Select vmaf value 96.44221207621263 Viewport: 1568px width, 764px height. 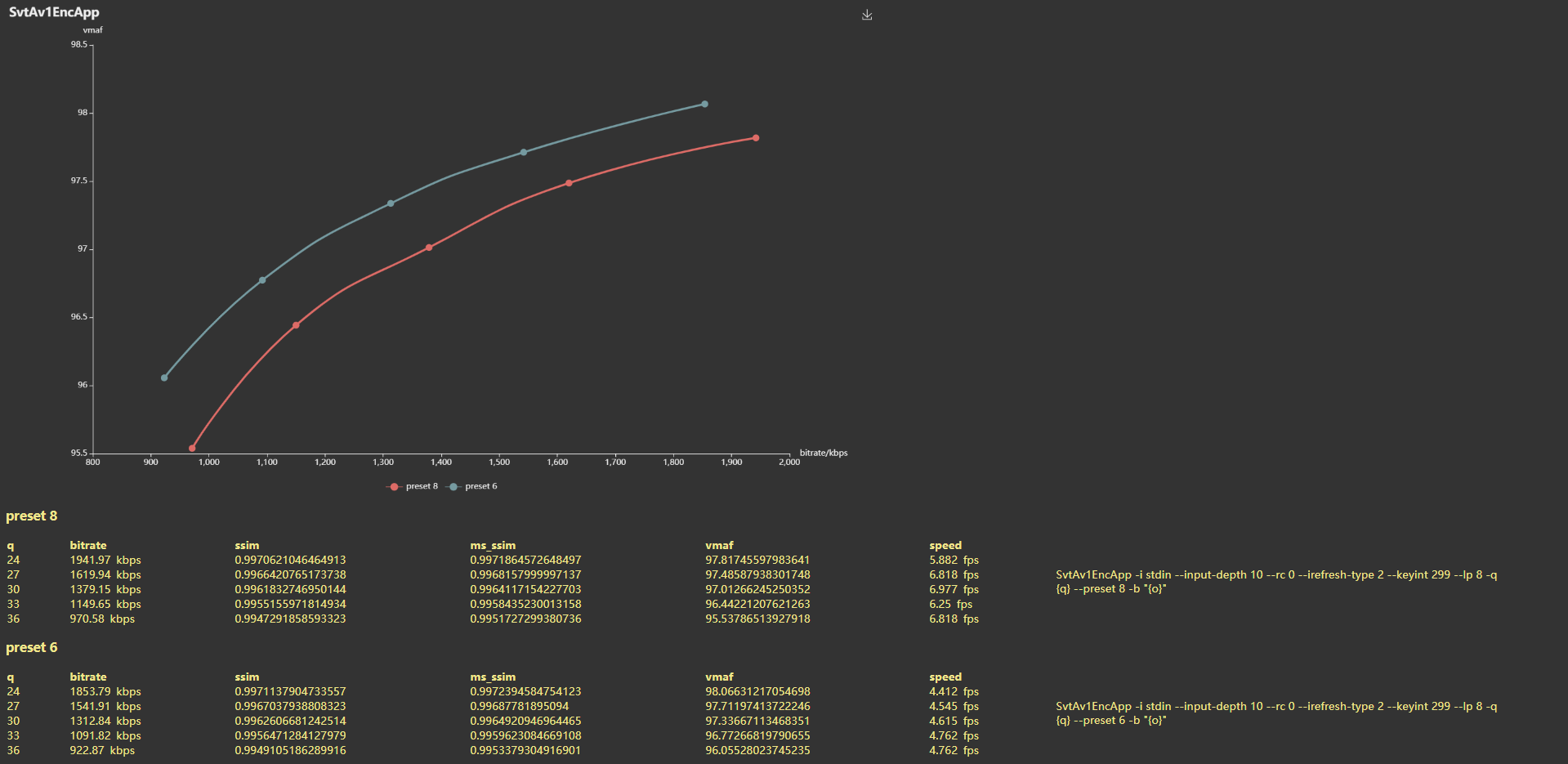click(757, 604)
